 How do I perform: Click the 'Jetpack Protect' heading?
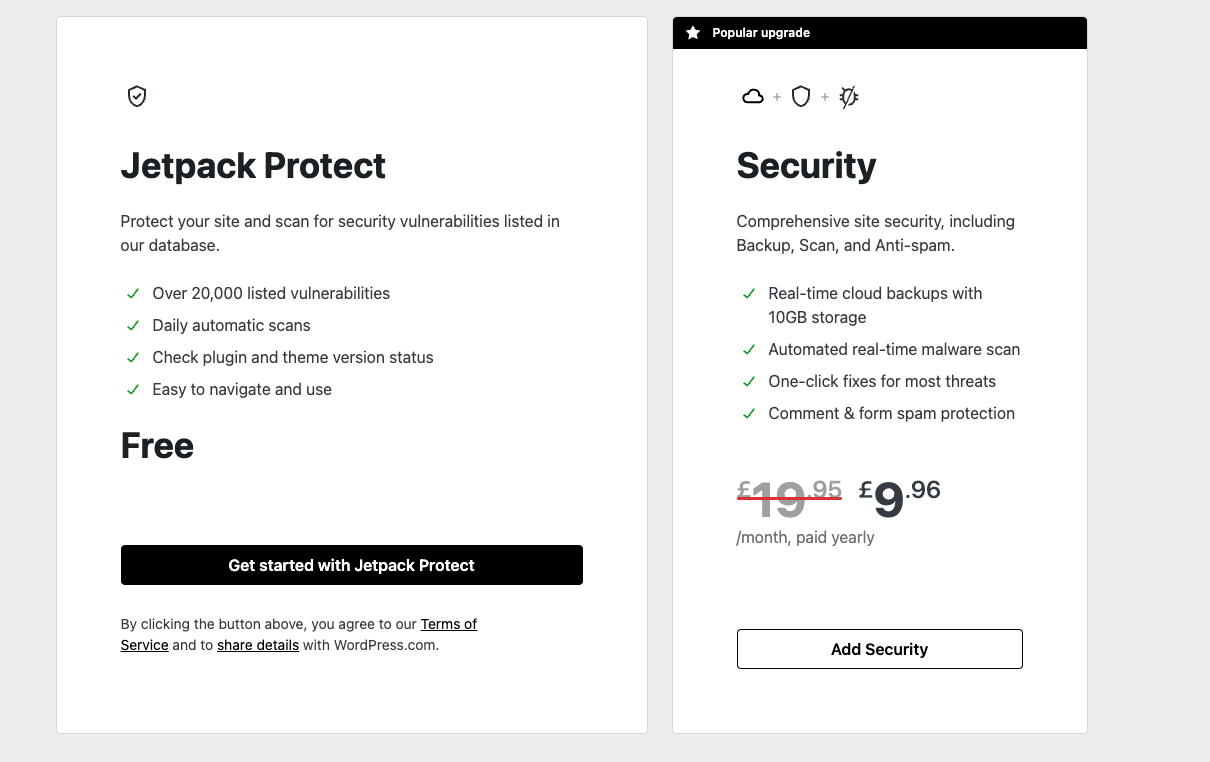coord(252,166)
